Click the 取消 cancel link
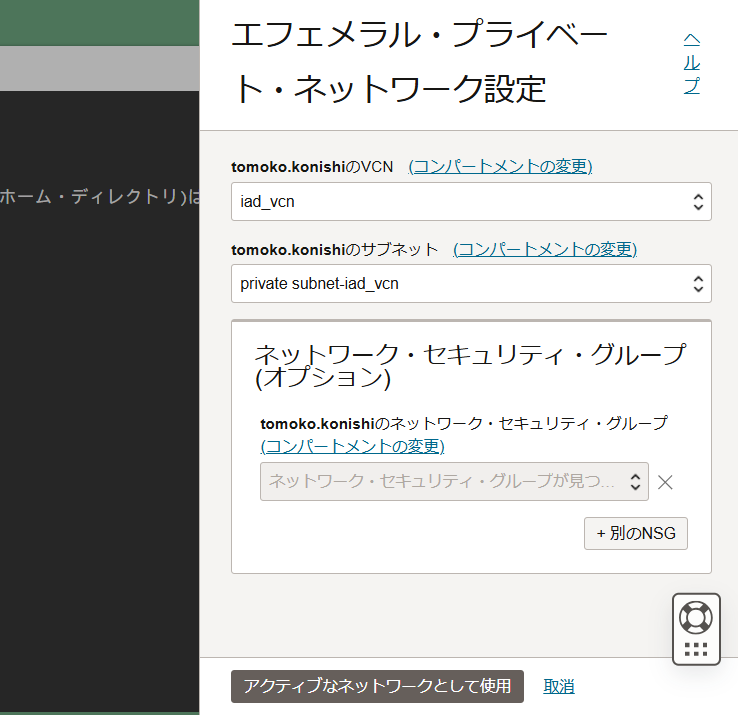The height and width of the screenshot is (715, 738). pos(559,686)
